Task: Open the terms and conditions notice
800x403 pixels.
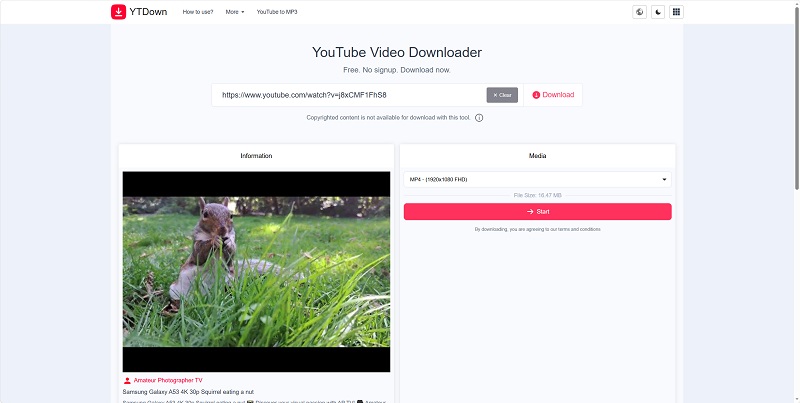Action: pos(537,230)
